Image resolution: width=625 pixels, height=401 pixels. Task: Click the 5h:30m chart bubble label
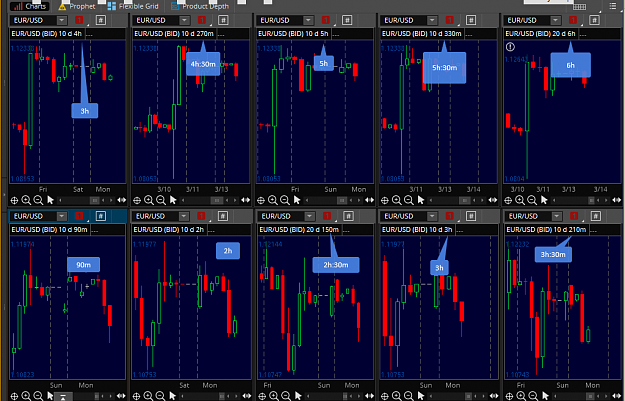(x=444, y=68)
